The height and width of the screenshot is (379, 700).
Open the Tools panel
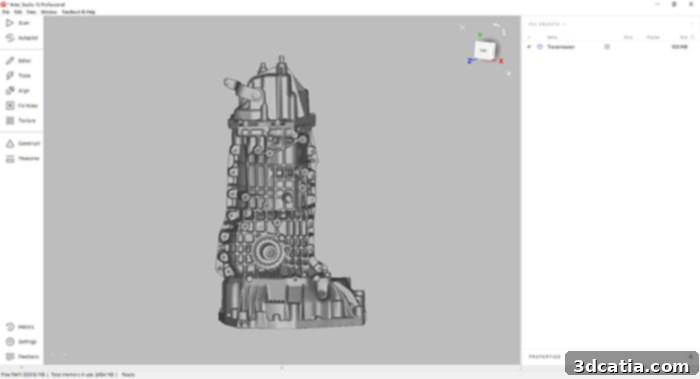[x=18, y=75]
